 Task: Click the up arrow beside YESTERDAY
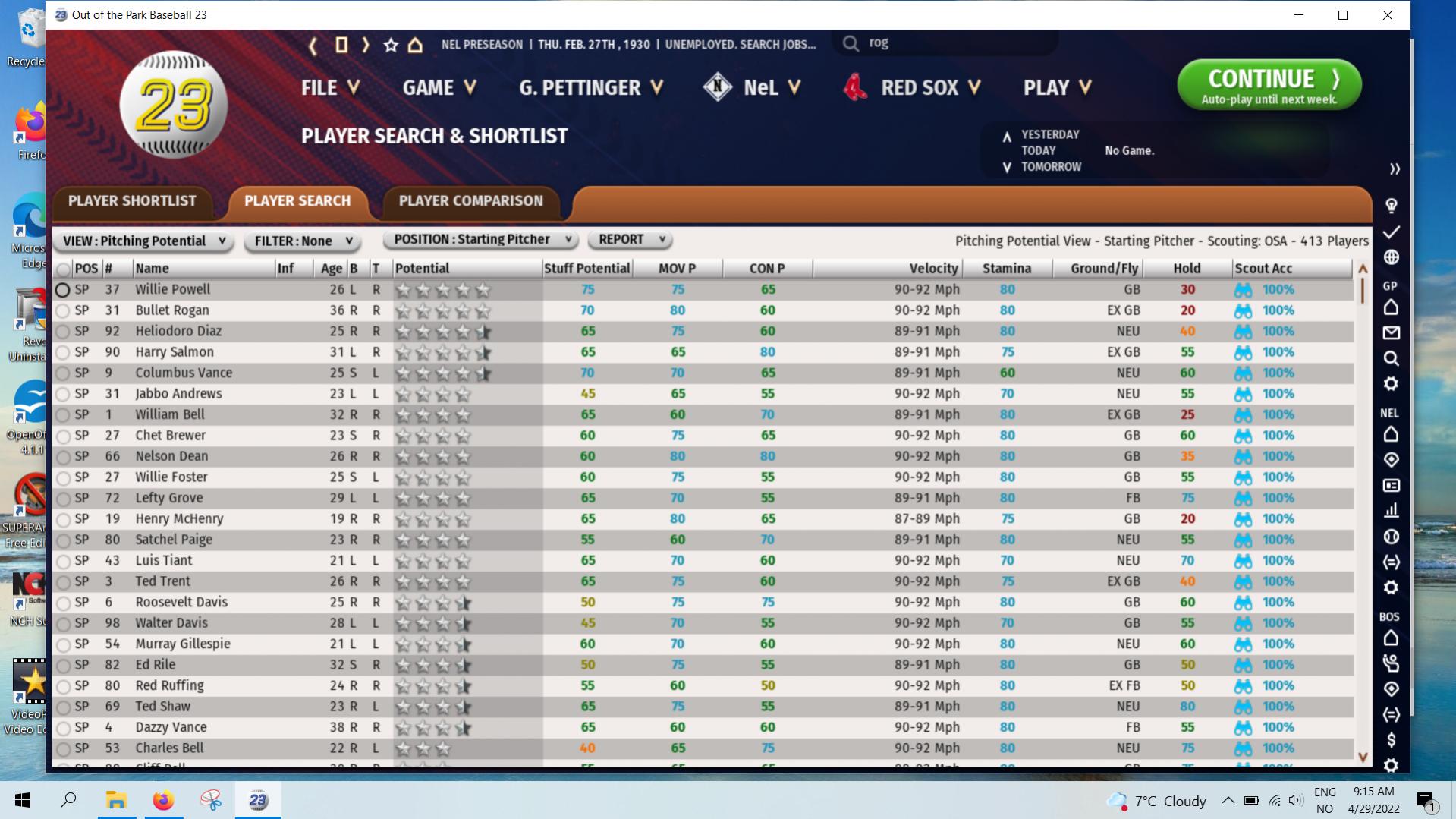pos(1007,137)
